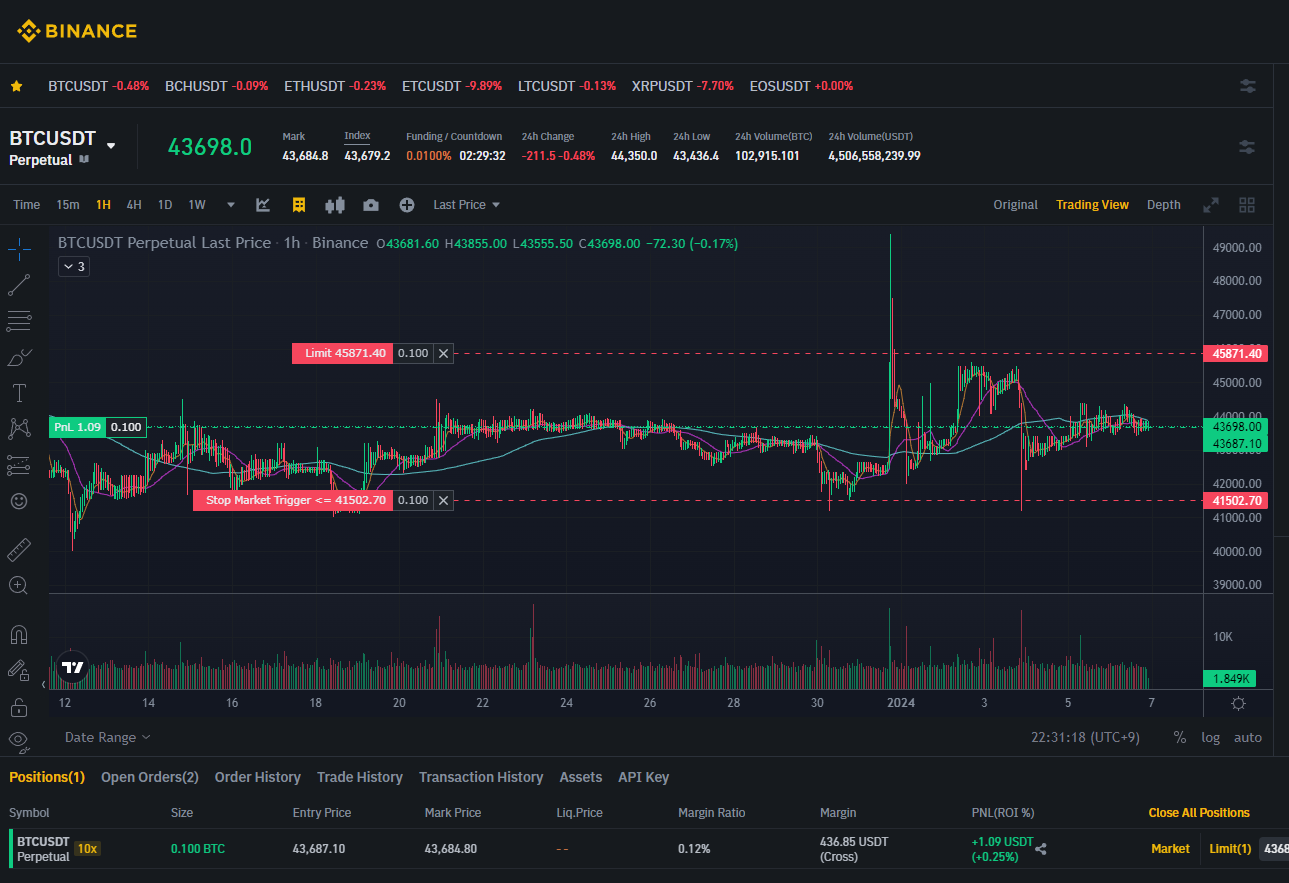Viewport: 1289px width, 883px height.
Task: Click the Perpetual info book icon
Action: (x=84, y=159)
